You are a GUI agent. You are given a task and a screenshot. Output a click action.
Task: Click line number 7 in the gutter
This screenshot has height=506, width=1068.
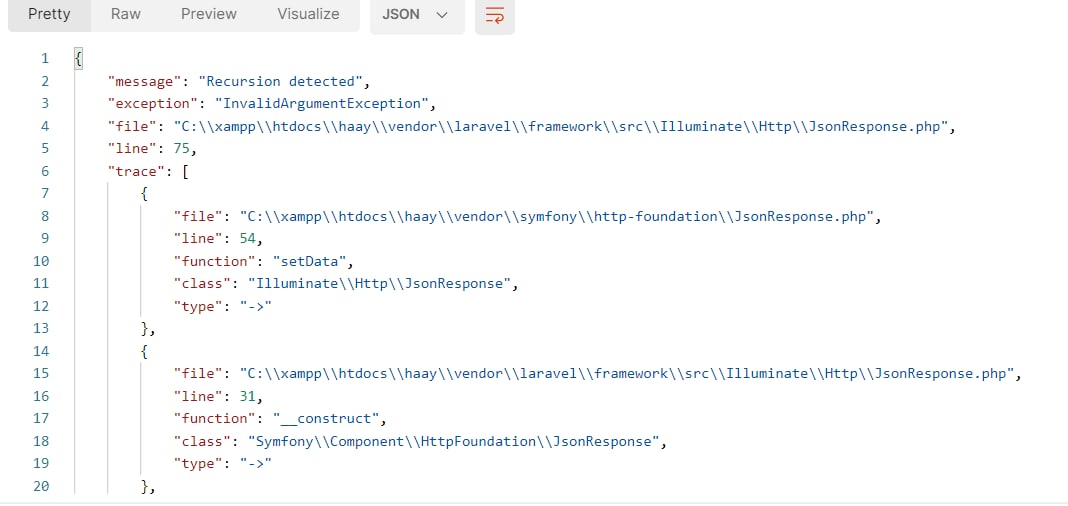pos(45,194)
